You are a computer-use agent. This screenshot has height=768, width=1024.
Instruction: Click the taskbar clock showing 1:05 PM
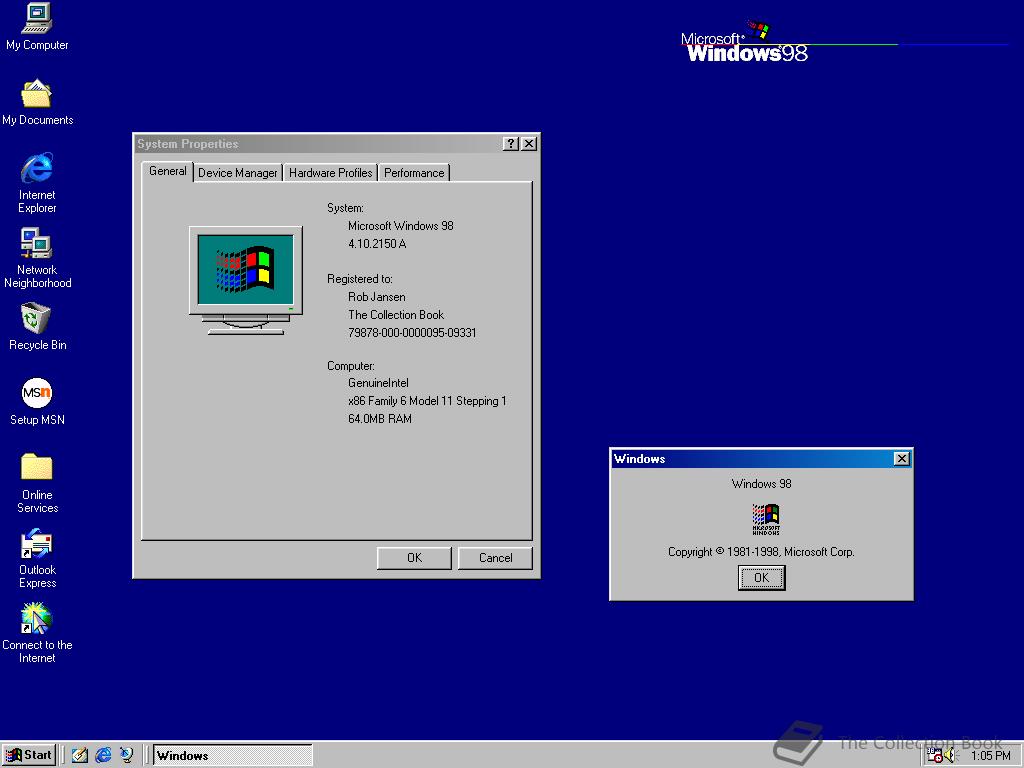pos(990,756)
